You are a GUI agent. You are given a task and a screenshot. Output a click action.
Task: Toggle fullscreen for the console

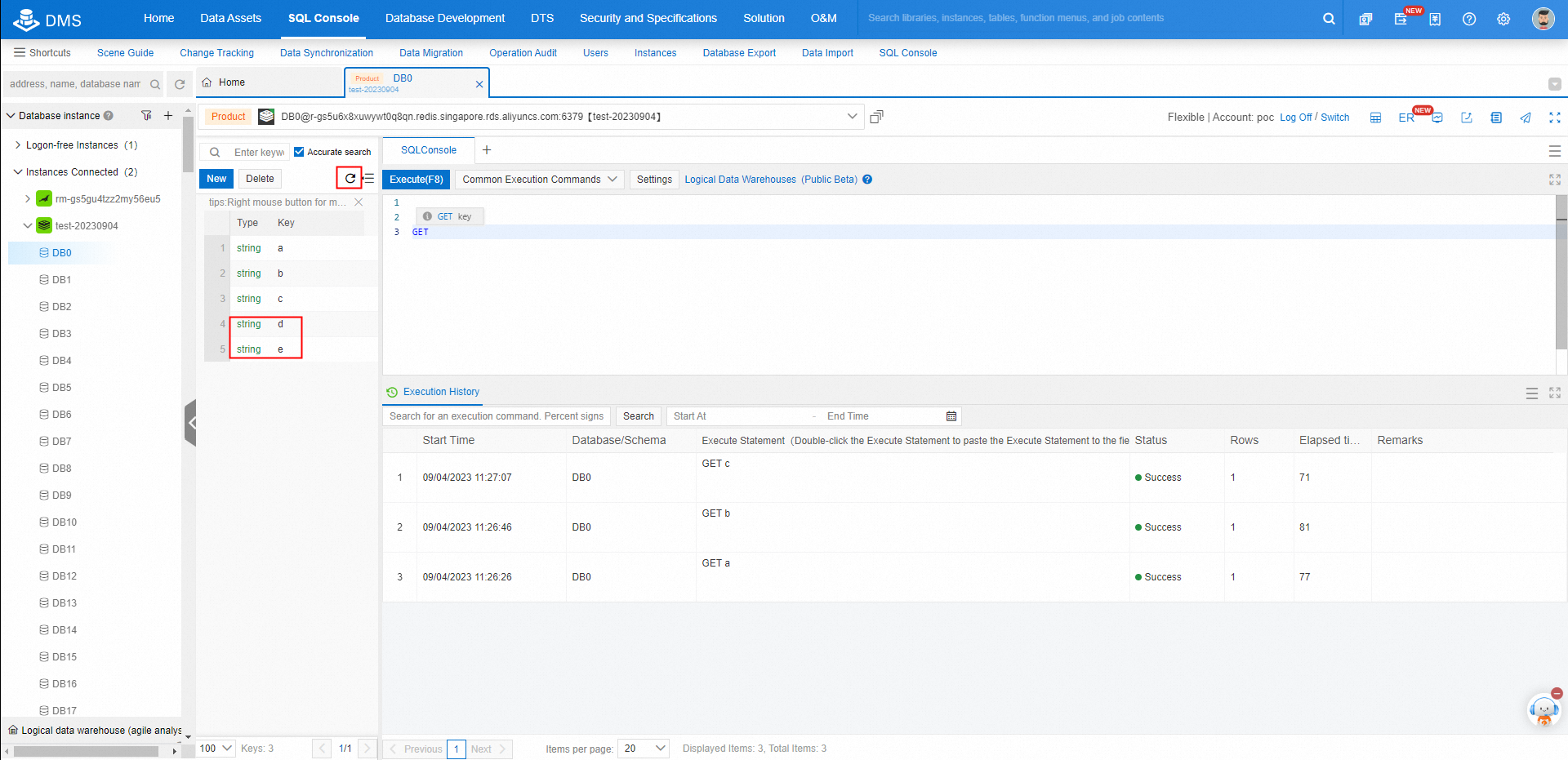[1555, 118]
